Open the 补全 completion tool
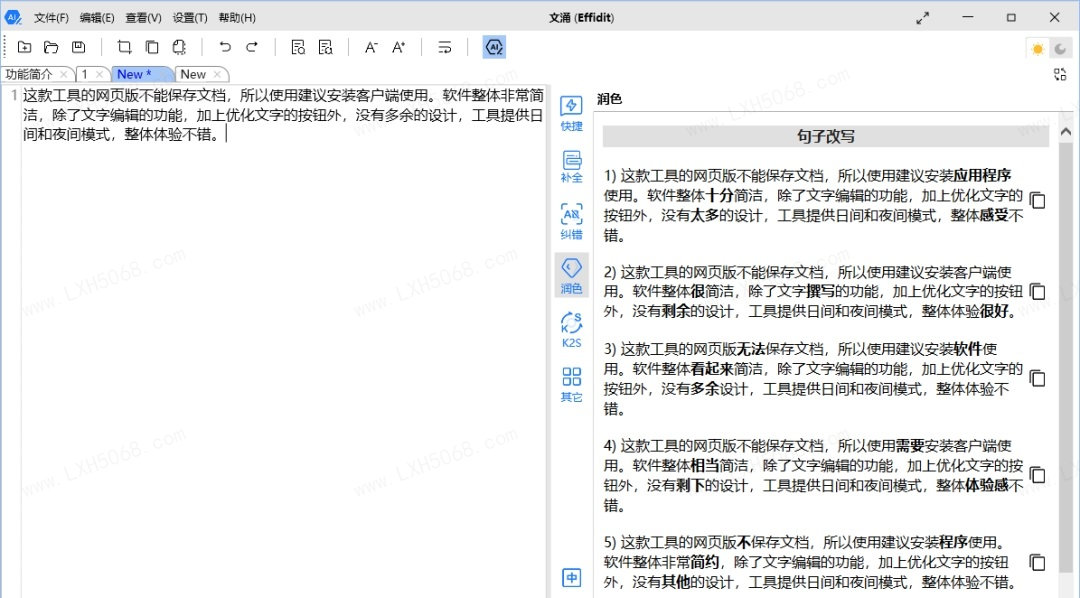1080x598 pixels. [571, 167]
